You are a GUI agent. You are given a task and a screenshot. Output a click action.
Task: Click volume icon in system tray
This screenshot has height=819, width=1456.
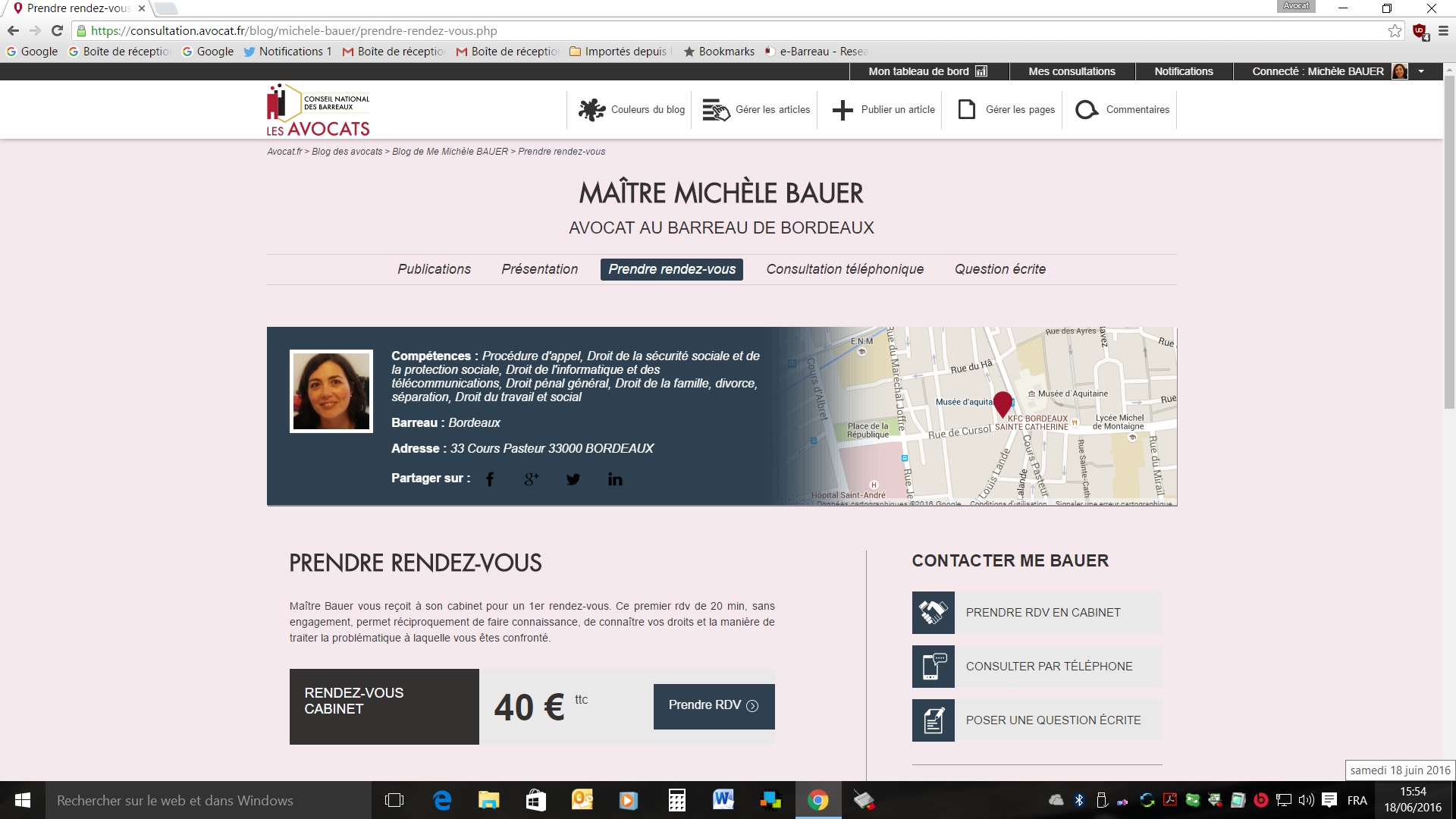click(1306, 800)
